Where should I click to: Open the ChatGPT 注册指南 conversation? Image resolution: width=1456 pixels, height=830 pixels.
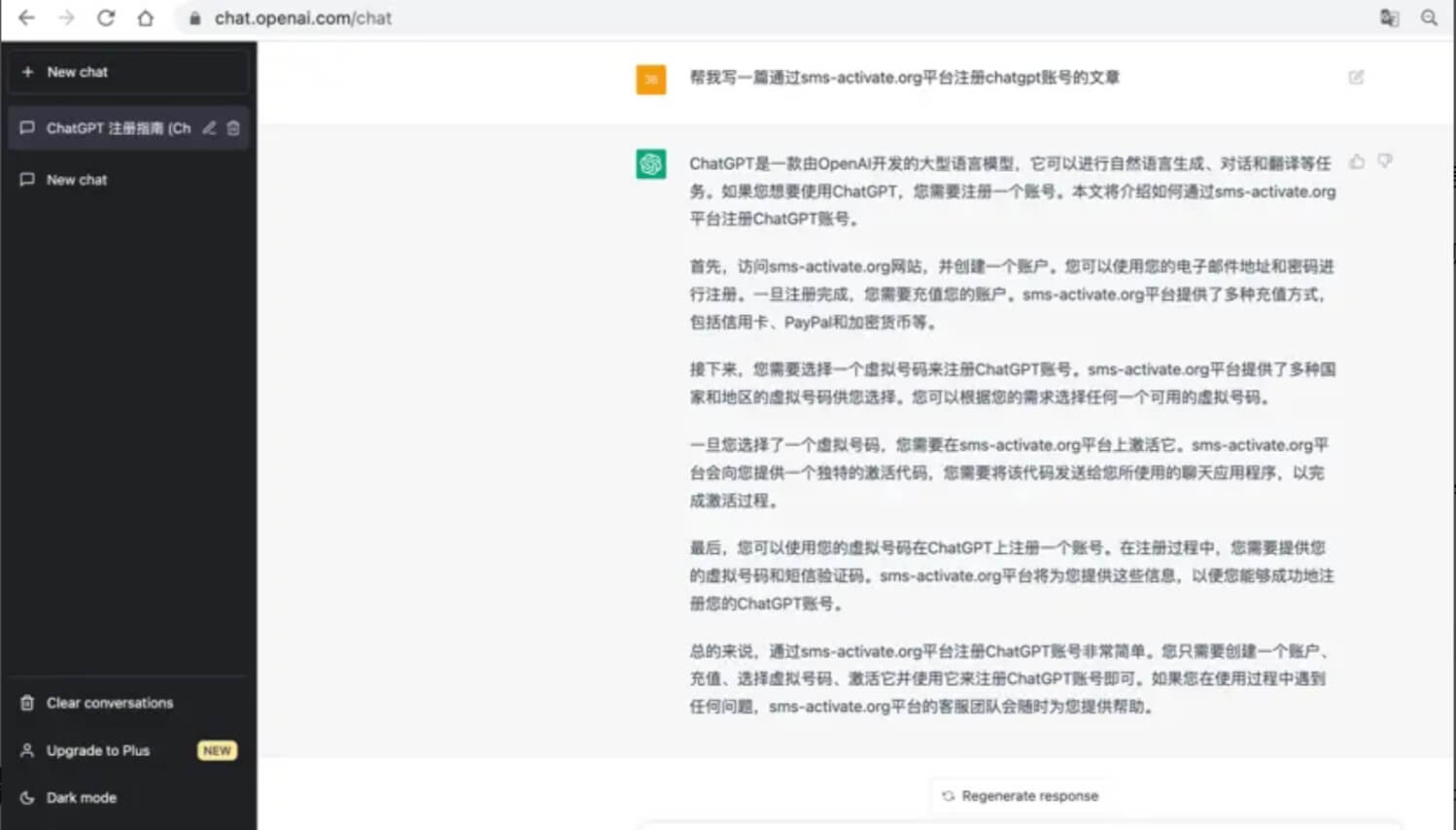point(128,127)
